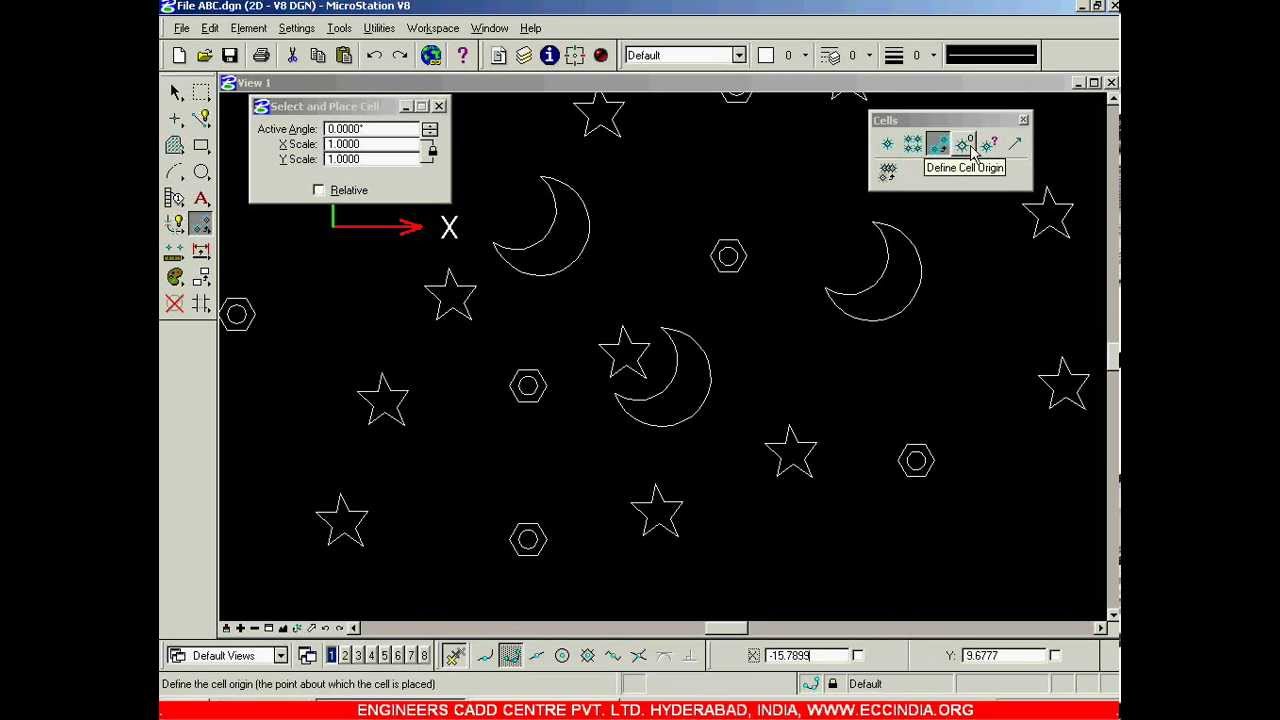Enable the Relative checkbox
Screen dimensions: 1280x720
click(x=319, y=190)
